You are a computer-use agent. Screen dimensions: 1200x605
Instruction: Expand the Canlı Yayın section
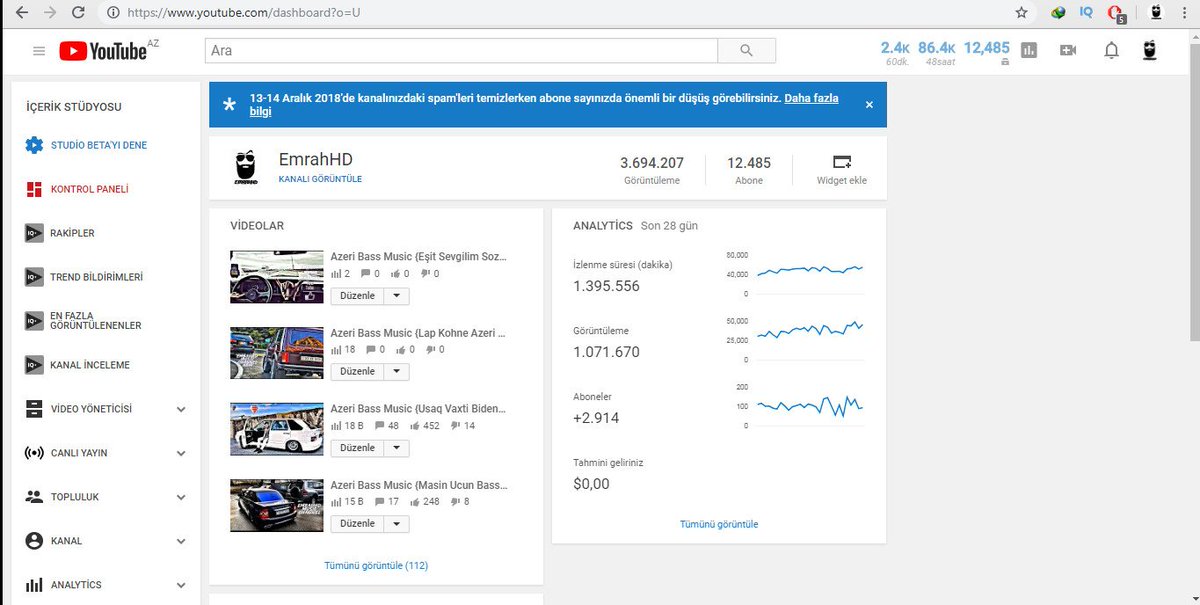pyautogui.click(x=181, y=453)
